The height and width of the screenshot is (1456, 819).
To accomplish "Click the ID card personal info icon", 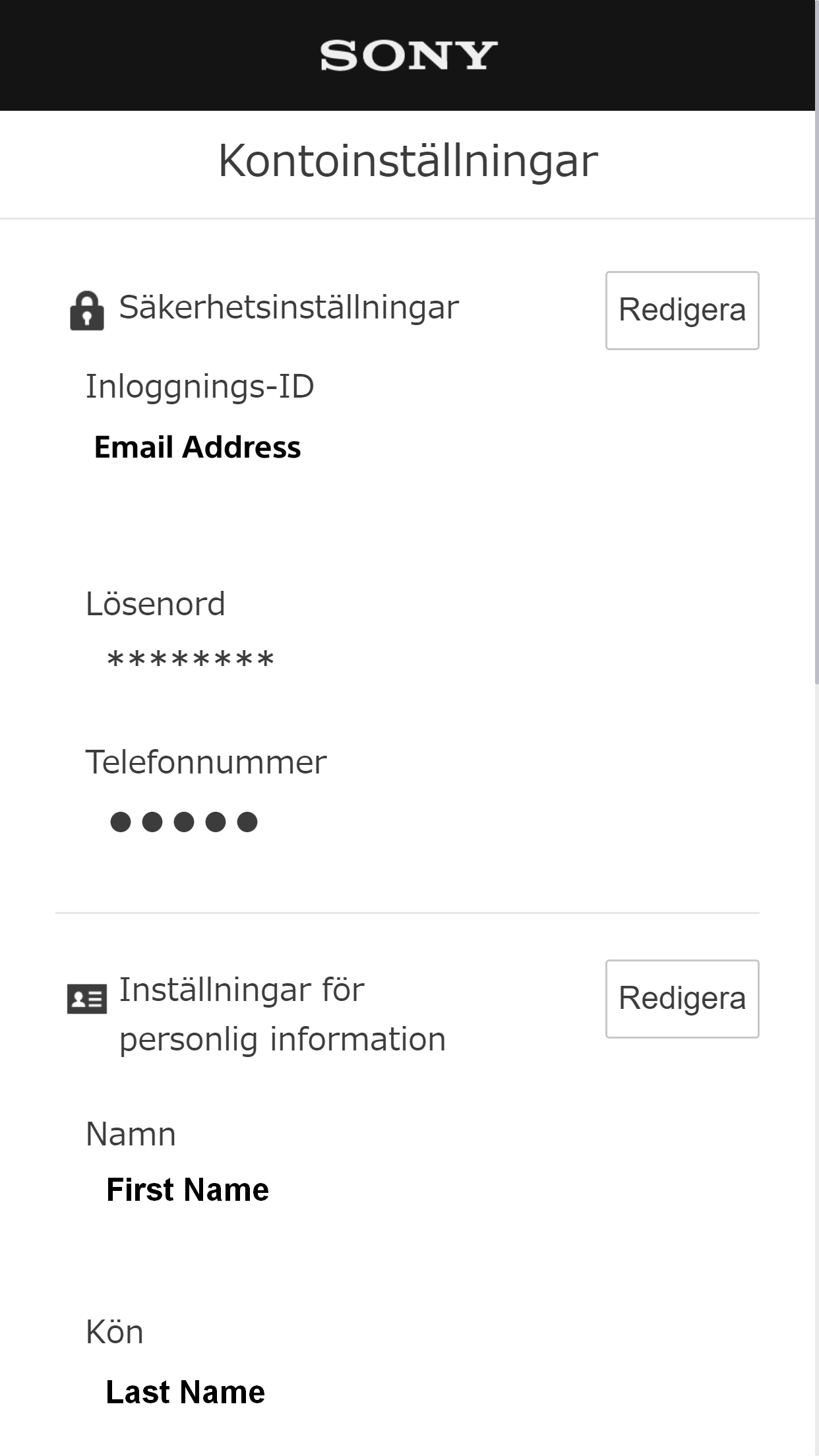I will [87, 999].
